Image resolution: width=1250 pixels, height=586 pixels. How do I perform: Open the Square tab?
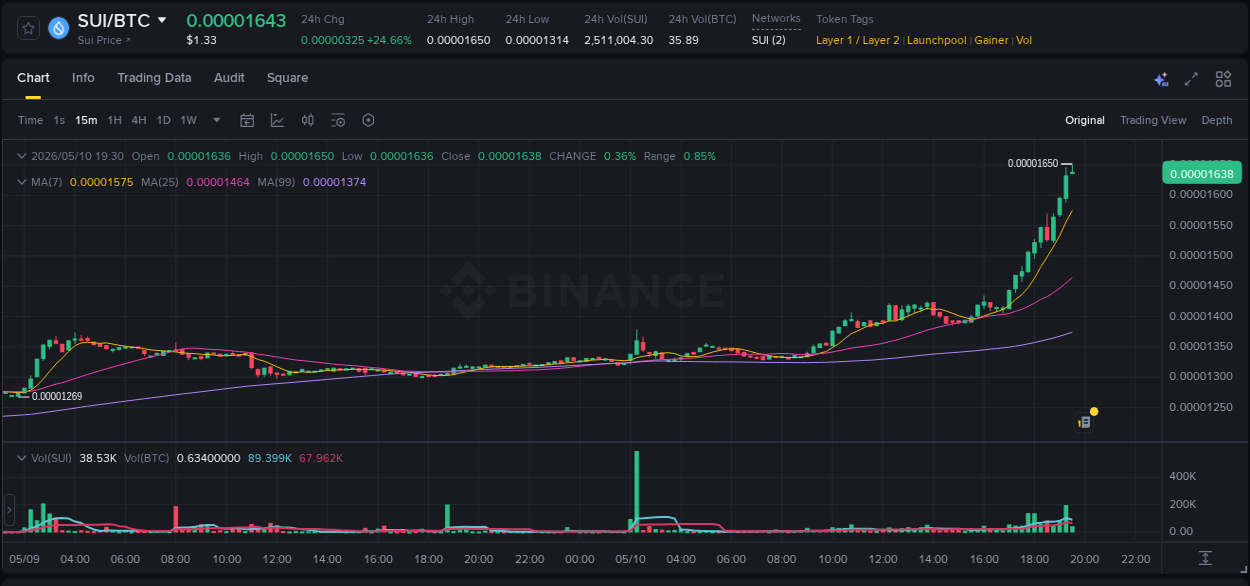coord(287,78)
